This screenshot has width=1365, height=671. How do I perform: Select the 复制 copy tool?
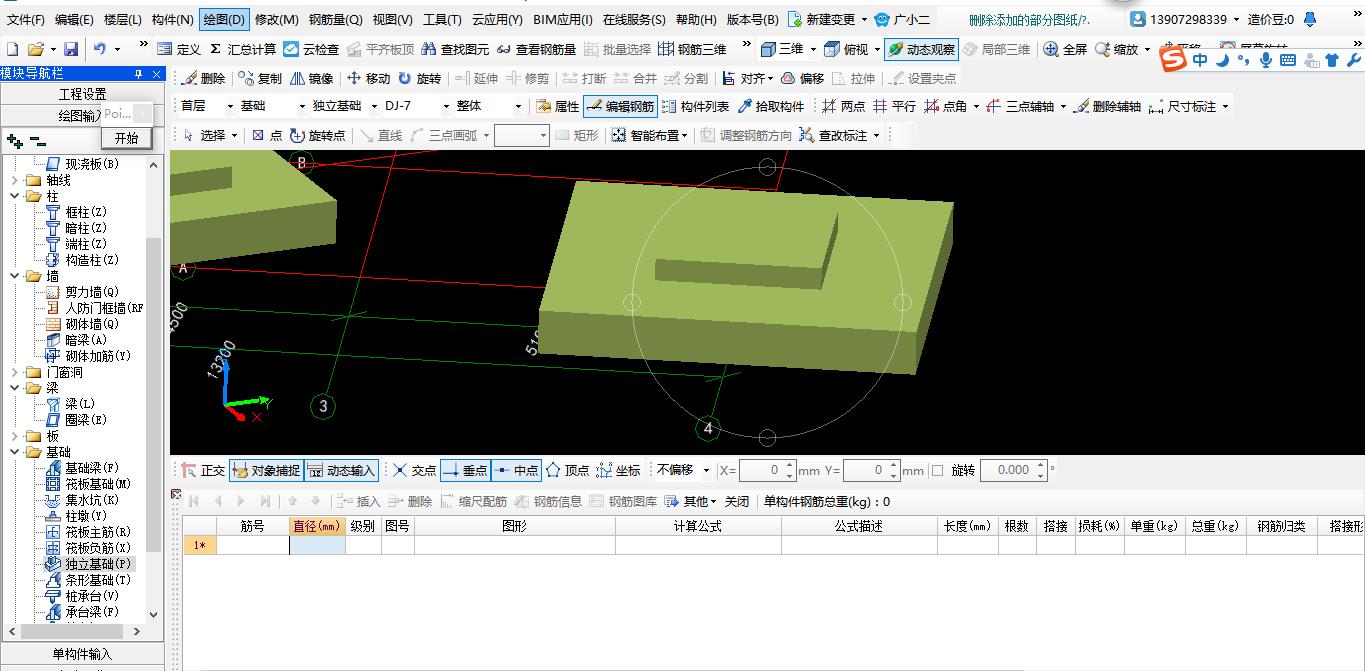point(260,78)
